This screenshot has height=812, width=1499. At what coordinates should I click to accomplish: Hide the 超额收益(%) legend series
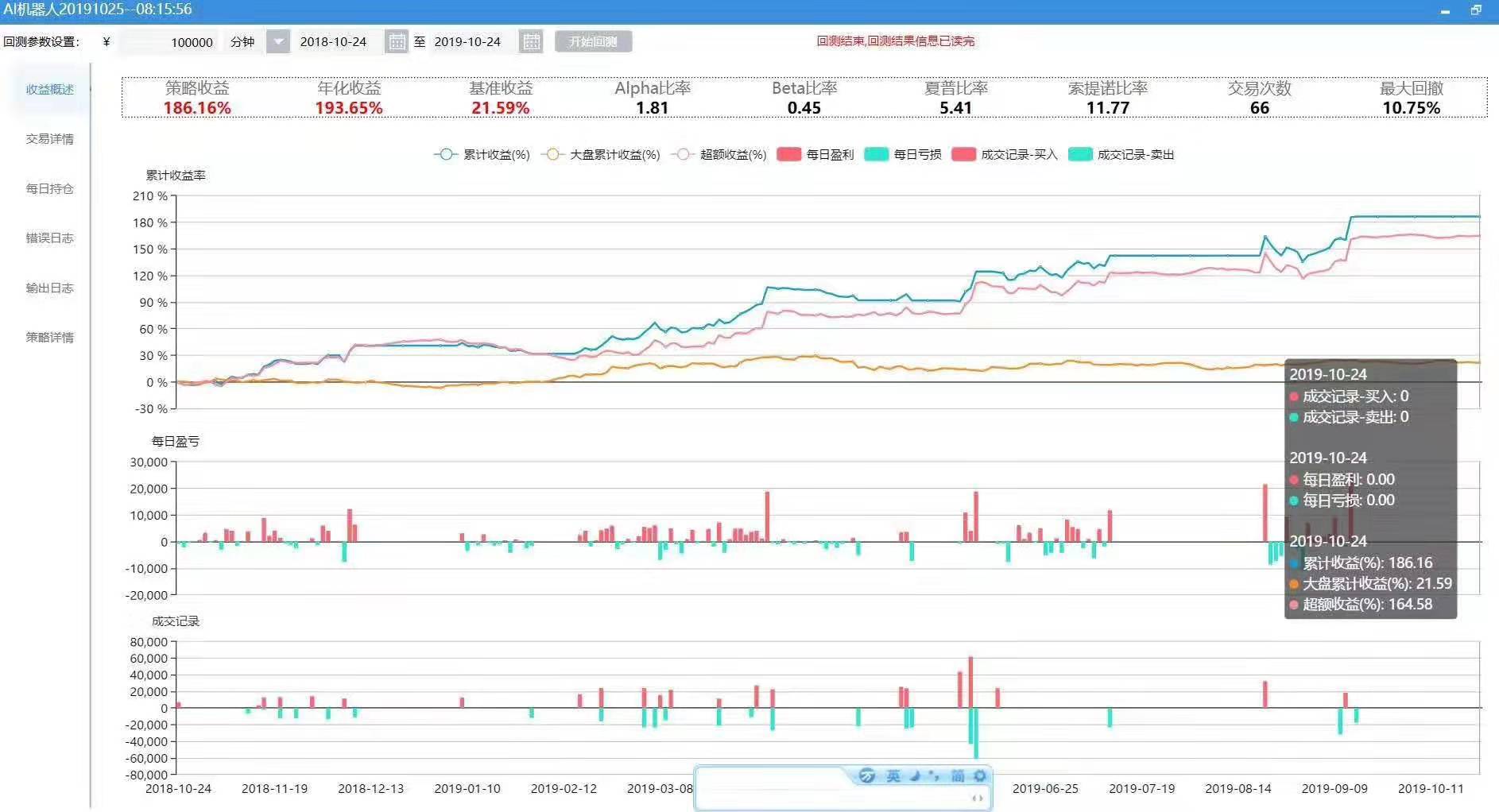pos(719,154)
